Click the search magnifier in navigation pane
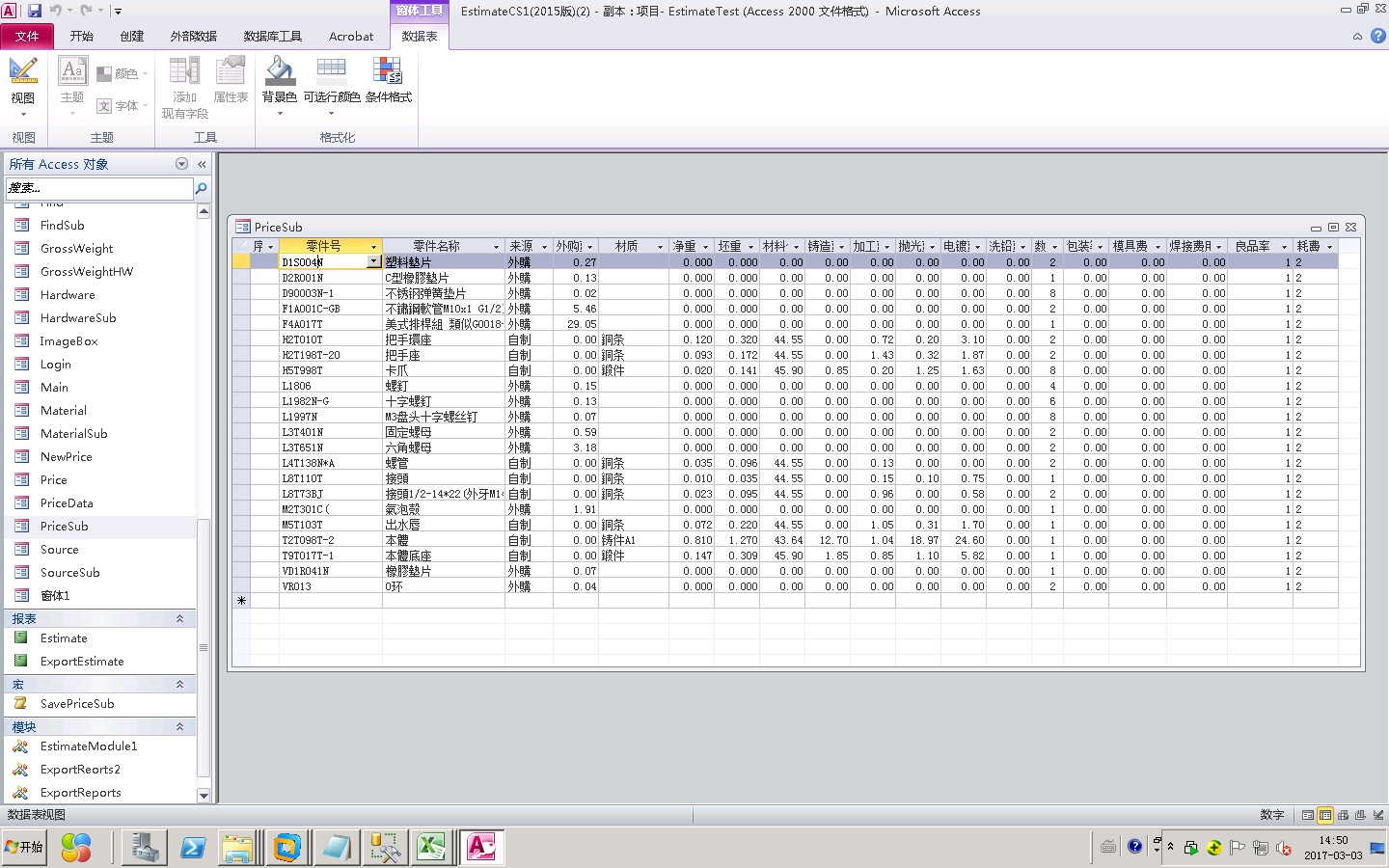This screenshot has height=868, width=1389. (201, 188)
